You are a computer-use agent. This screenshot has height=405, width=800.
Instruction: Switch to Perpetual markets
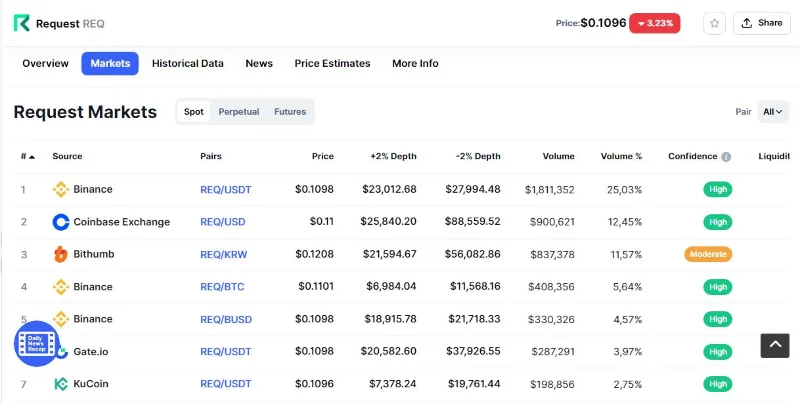click(239, 112)
